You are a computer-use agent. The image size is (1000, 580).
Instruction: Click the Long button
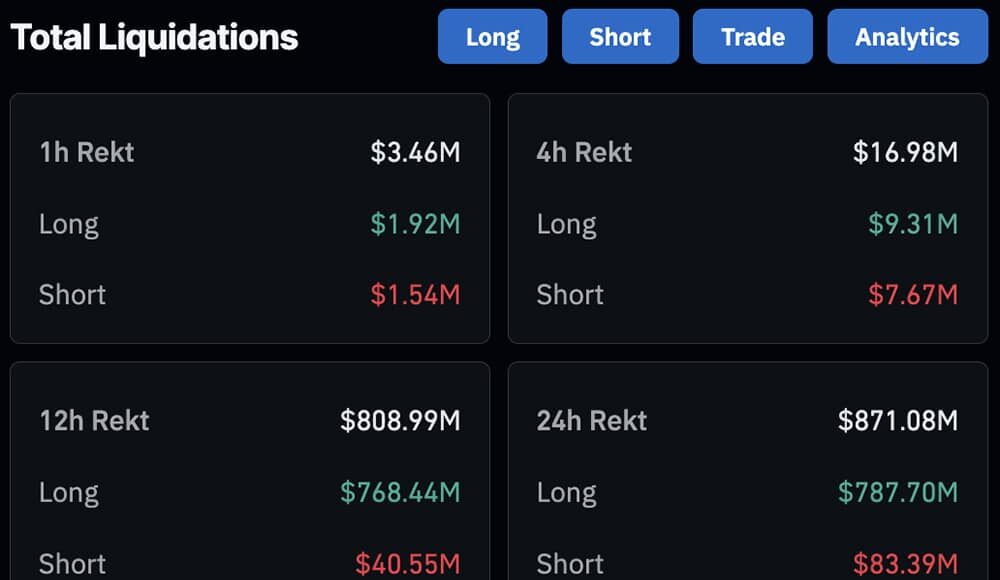[492, 37]
